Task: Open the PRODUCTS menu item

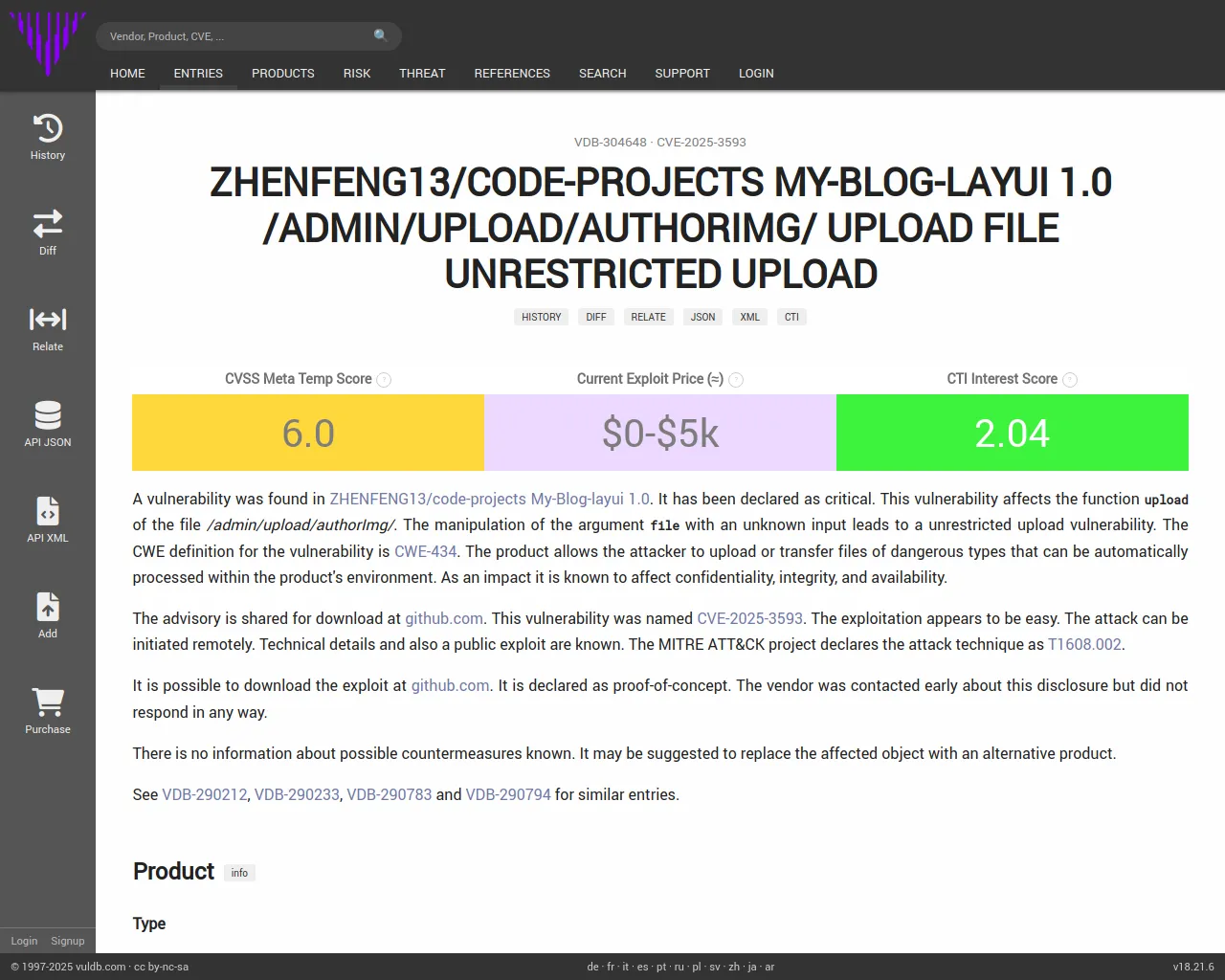Action: (x=283, y=73)
